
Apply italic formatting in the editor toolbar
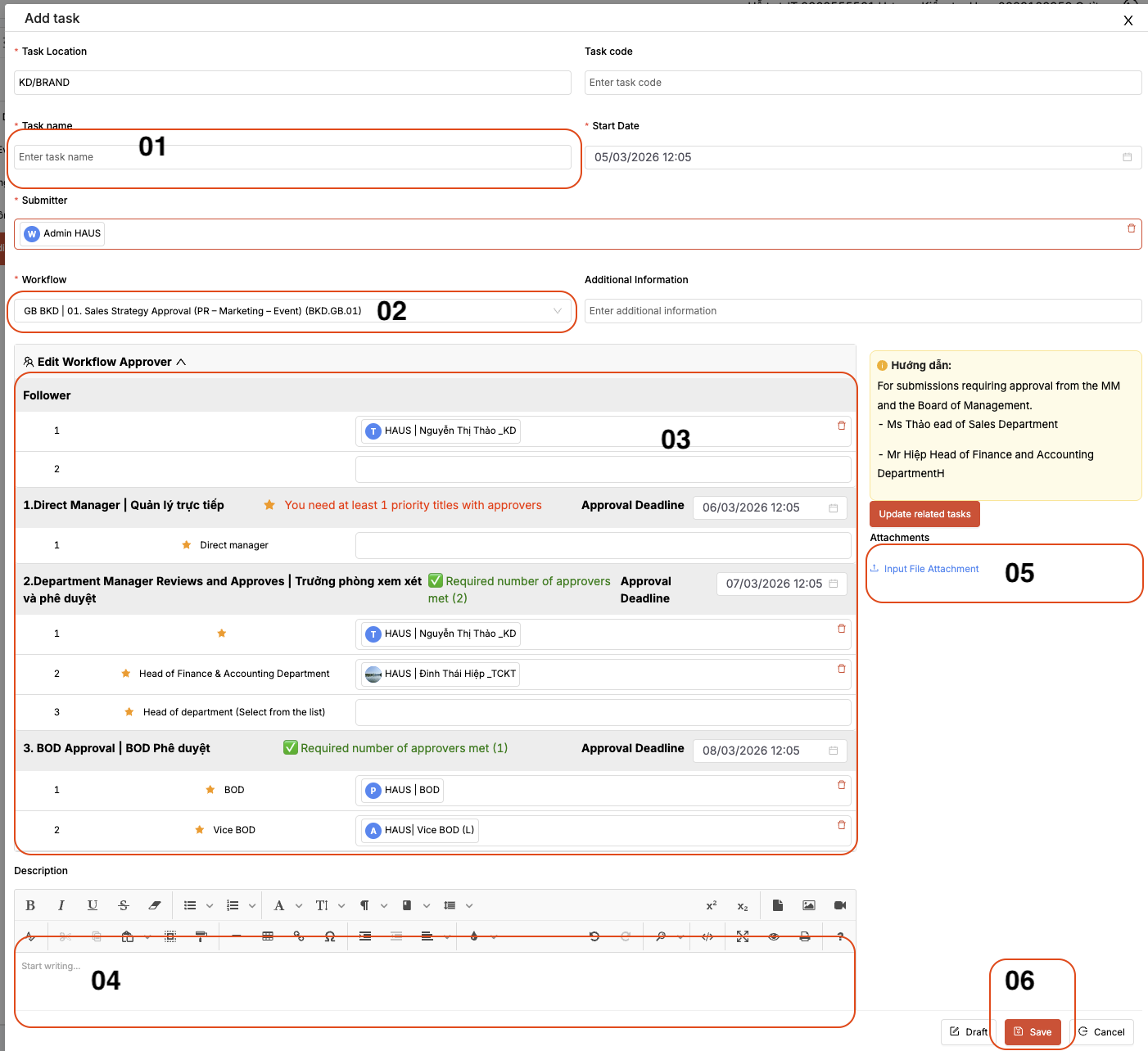click(61, 905)
